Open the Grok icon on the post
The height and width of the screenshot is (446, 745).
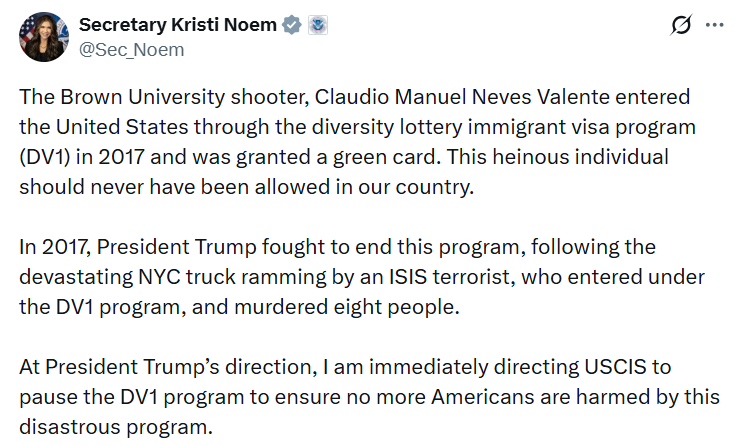pyautogui.click(x=680, y=26)
